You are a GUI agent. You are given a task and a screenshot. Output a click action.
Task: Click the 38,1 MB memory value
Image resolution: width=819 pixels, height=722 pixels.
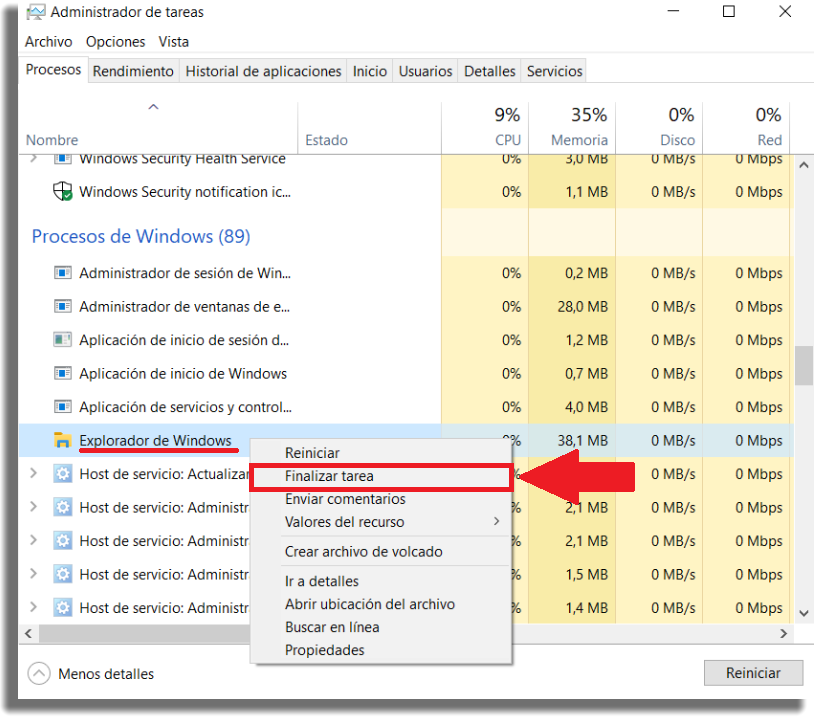tap(582, 440)
